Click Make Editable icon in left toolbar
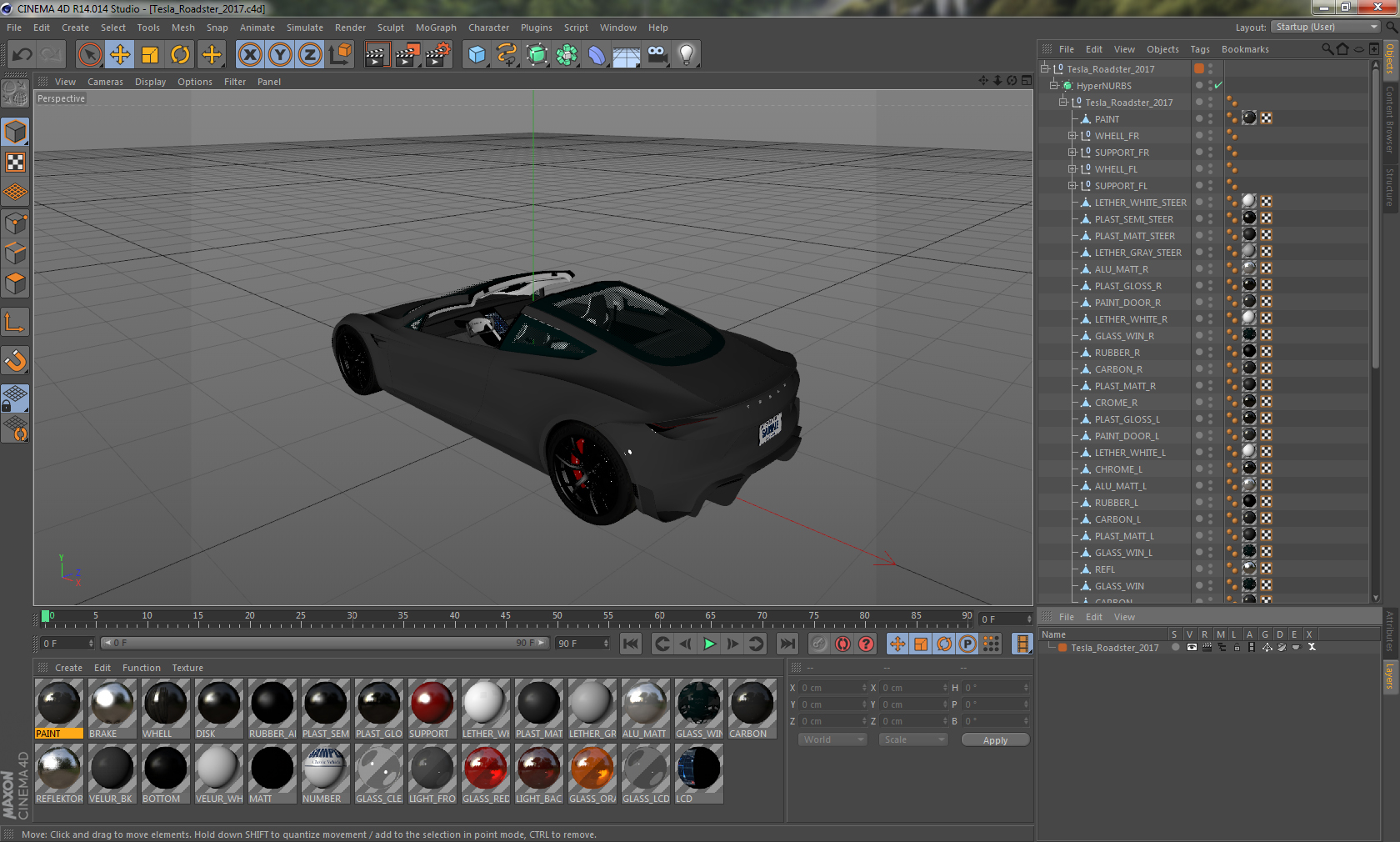 [x=15, y=93]
